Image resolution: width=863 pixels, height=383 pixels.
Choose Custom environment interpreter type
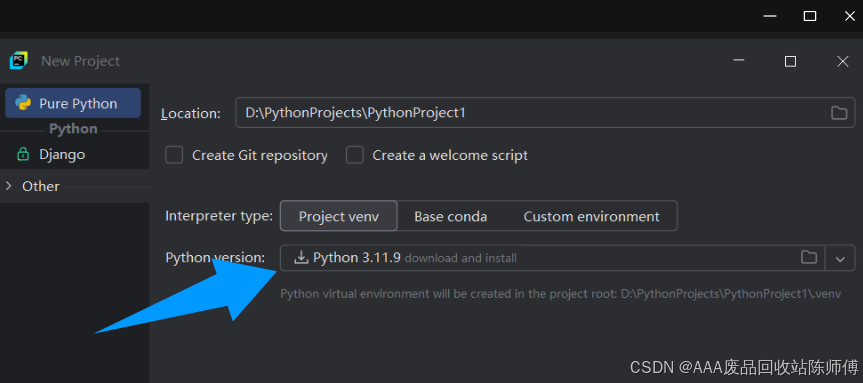591,216
